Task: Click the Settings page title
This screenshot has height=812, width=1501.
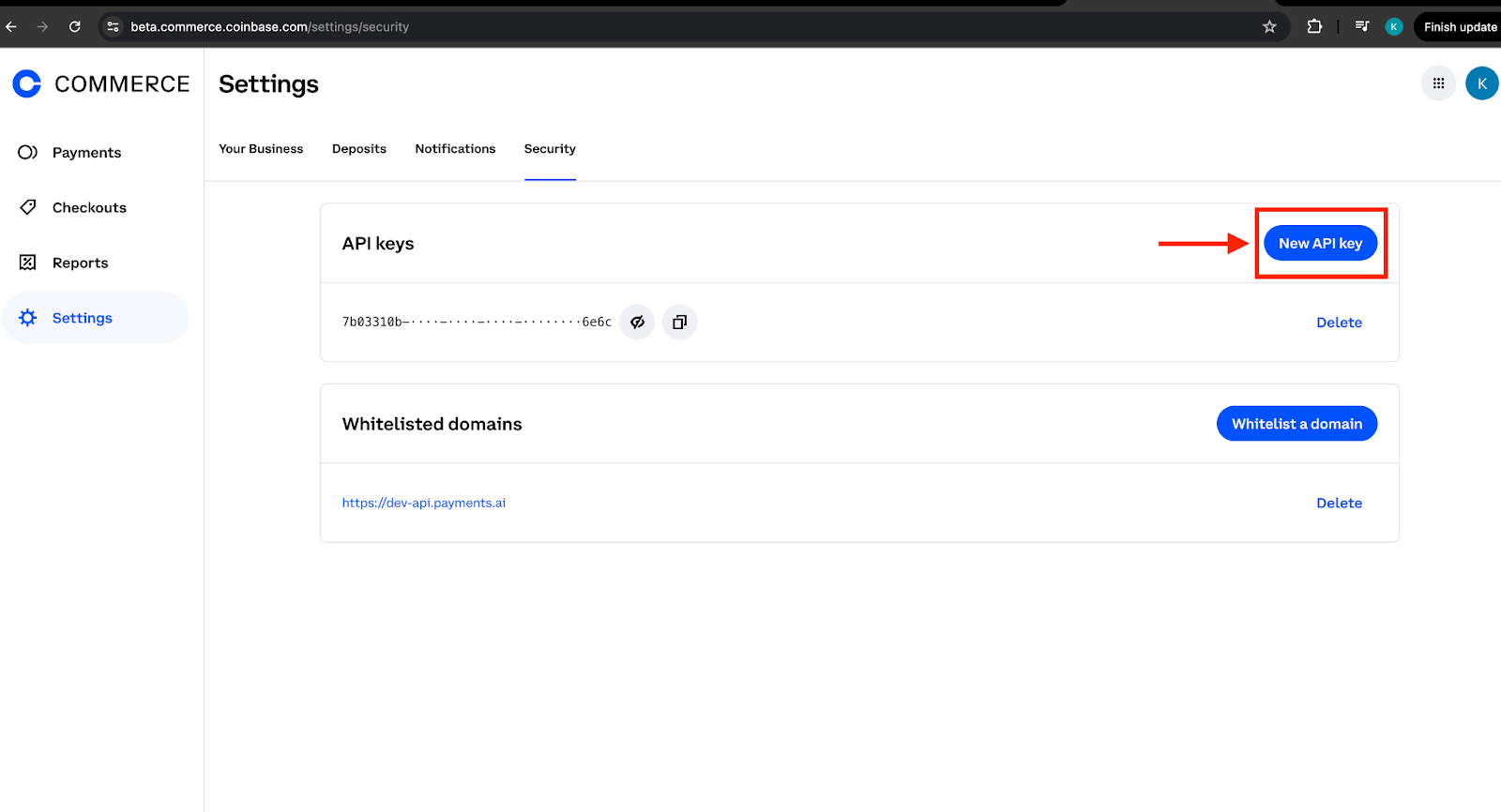Action: pos(268,84)
